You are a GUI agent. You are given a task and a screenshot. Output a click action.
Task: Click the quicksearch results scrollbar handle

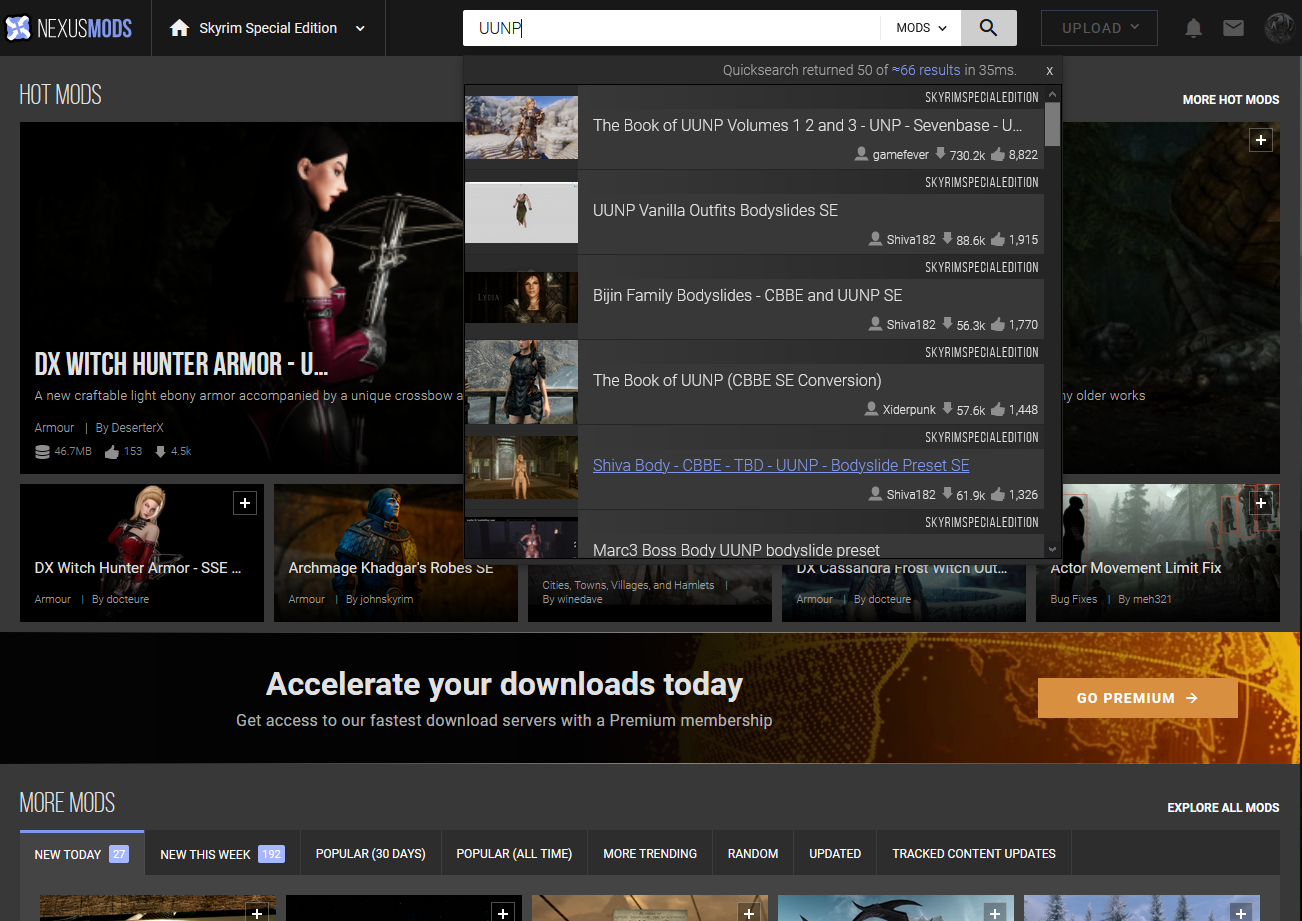pos(1052,124)
